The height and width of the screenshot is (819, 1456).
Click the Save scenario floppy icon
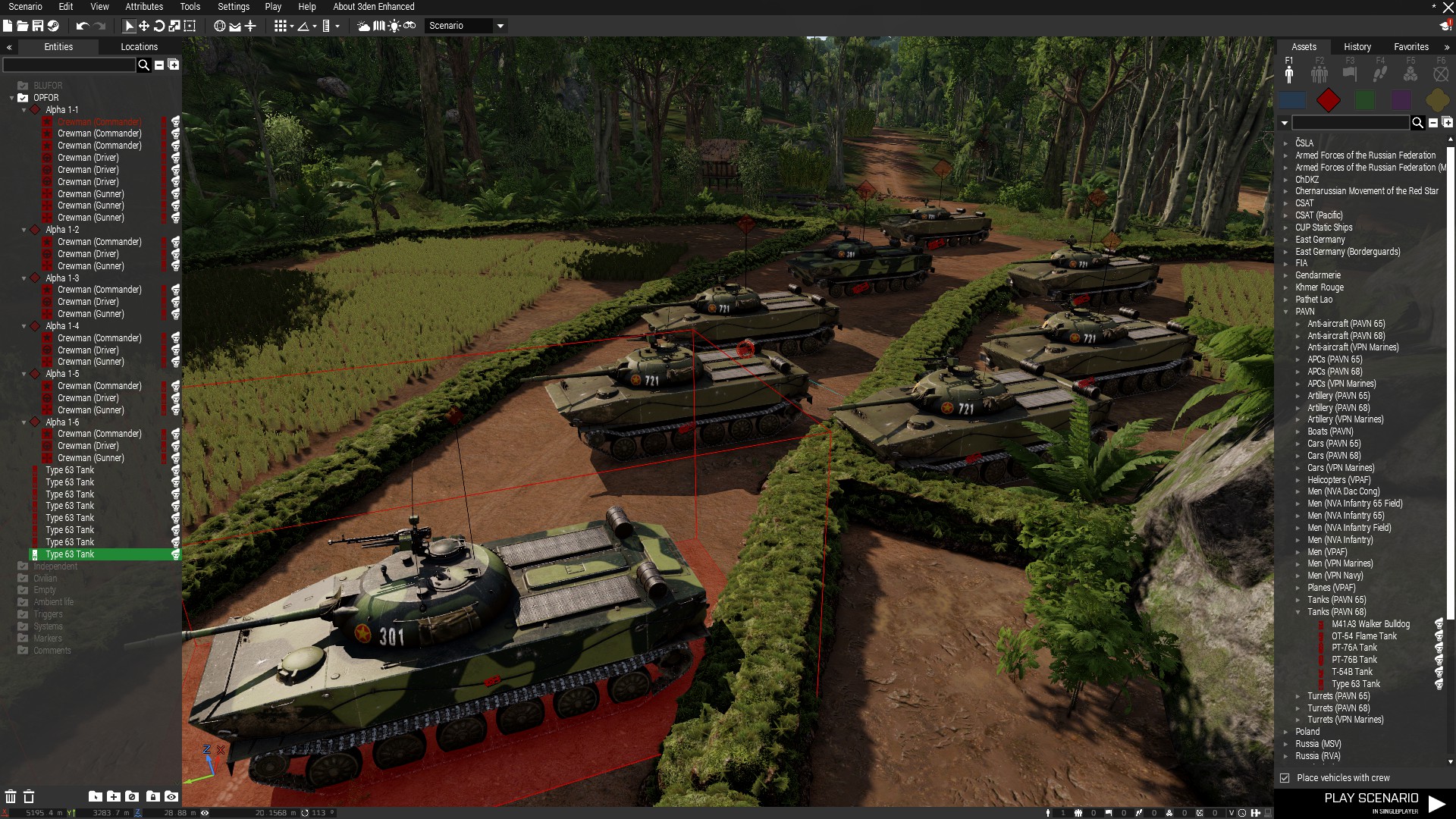[38, 26]
